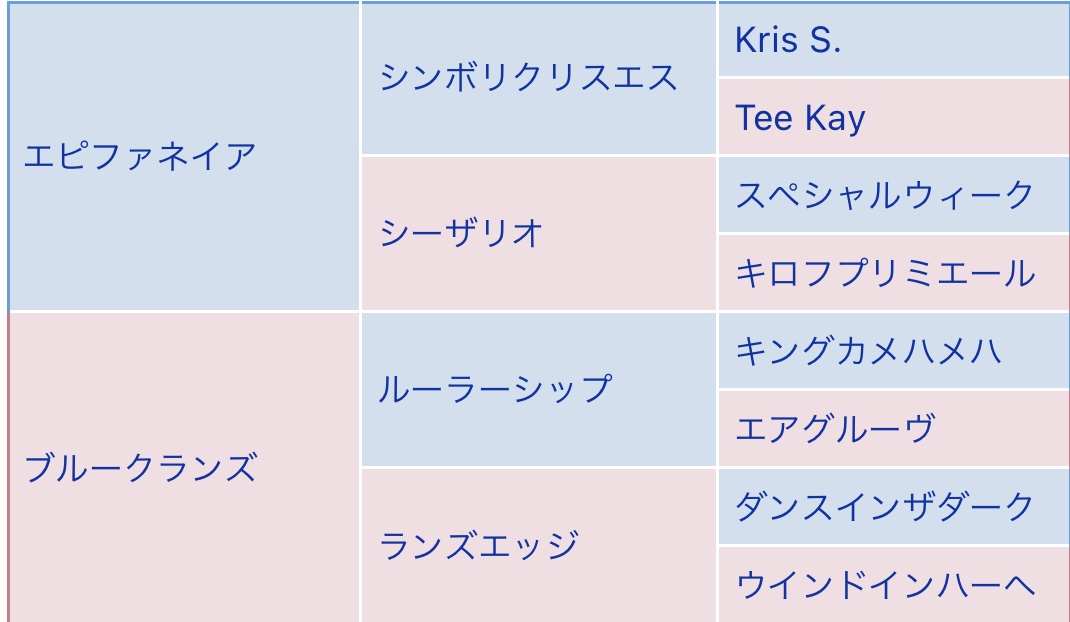Open the キングカメハメハ link
Screen dimensions: 1070x622
tap(868, 351)
